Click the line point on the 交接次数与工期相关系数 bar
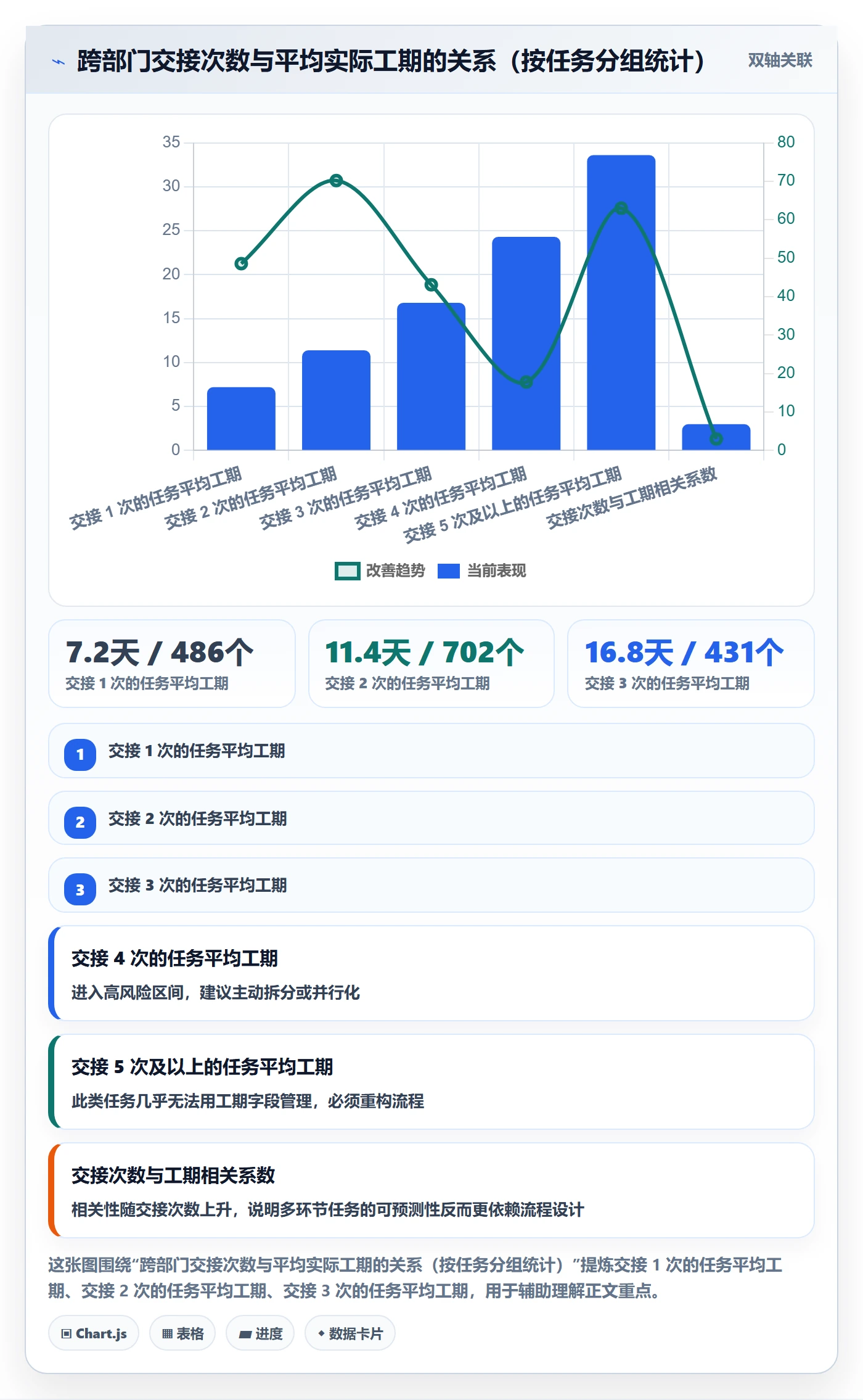This screenshot has height=1400, width=863. (x=716, y=439)
